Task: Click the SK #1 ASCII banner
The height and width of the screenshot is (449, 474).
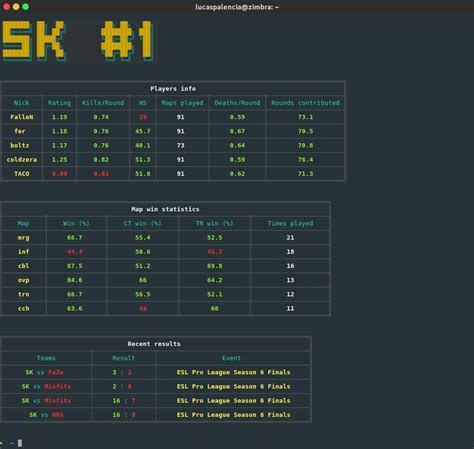Action: 78,41
